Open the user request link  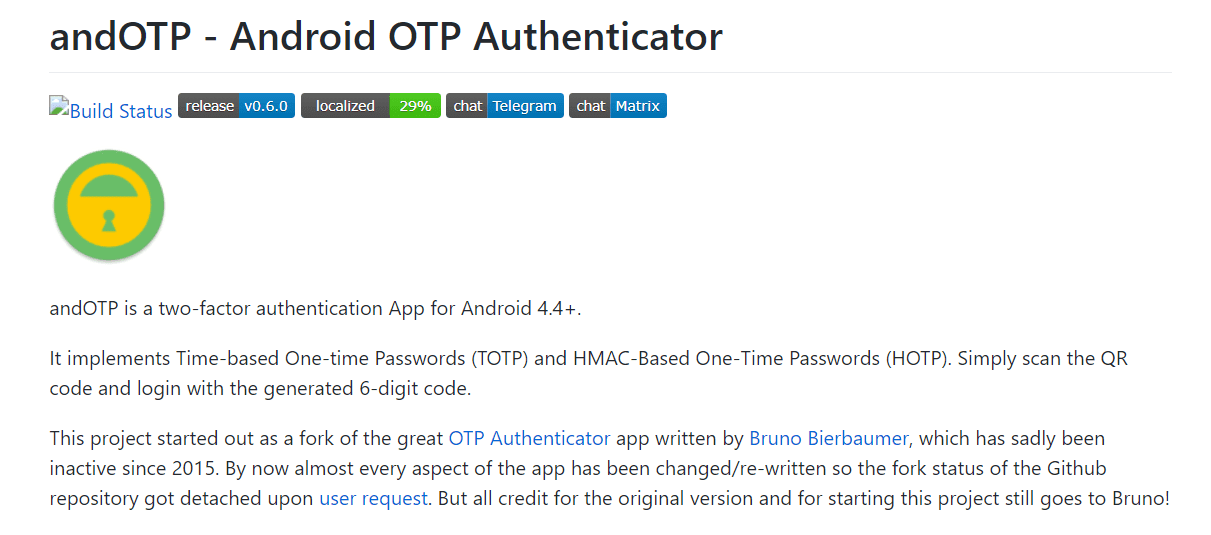point(373,498)
